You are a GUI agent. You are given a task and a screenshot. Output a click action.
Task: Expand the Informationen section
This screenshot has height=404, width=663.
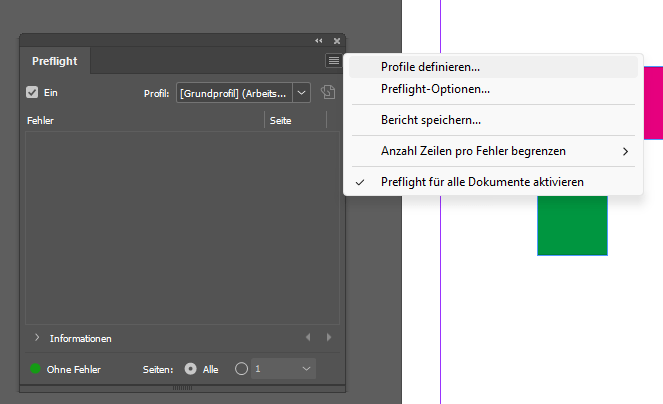click(37, 338)
